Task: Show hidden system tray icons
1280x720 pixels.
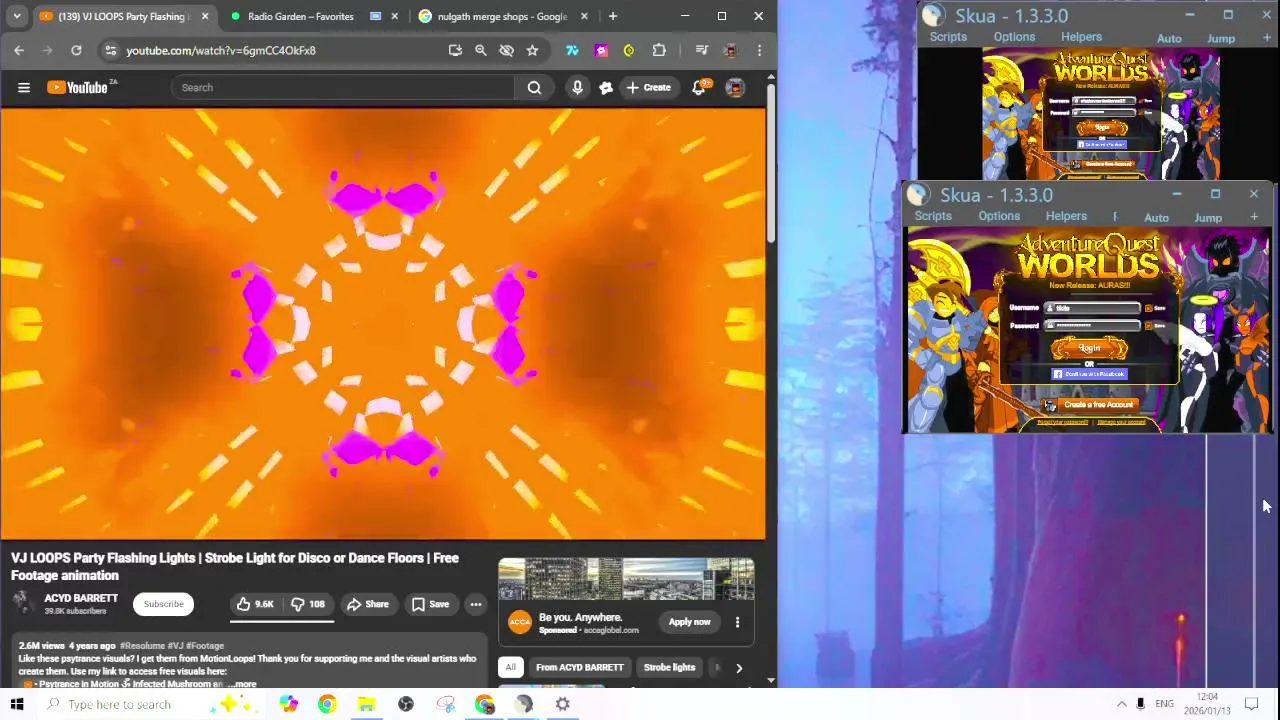Action: coord(1122,704)
